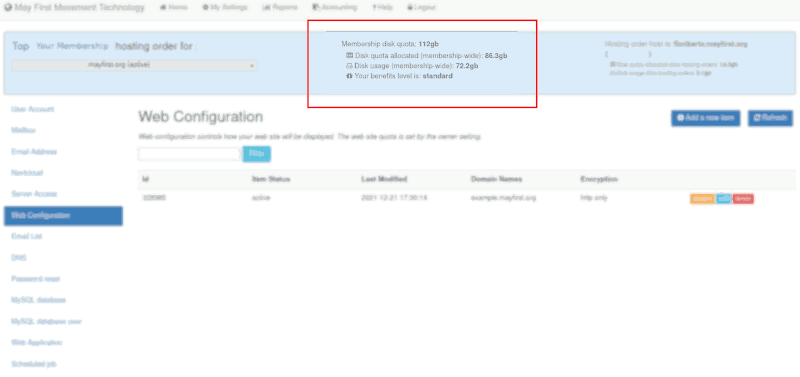This screenshot has width=800, height=377.
Task: Select Web Application in the sidebar
Action: (x=36, y=342)
